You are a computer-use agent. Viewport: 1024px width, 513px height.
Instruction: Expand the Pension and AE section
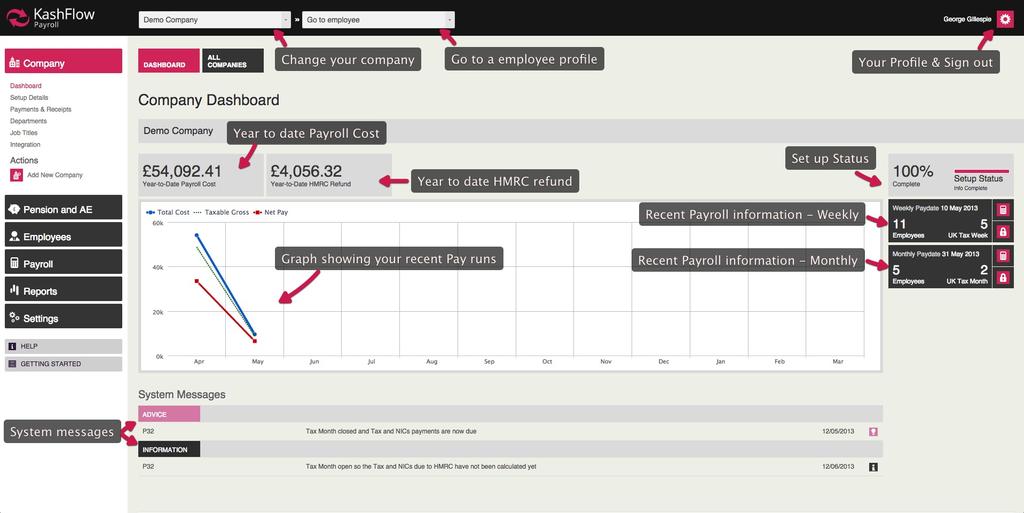pos(63,210)
